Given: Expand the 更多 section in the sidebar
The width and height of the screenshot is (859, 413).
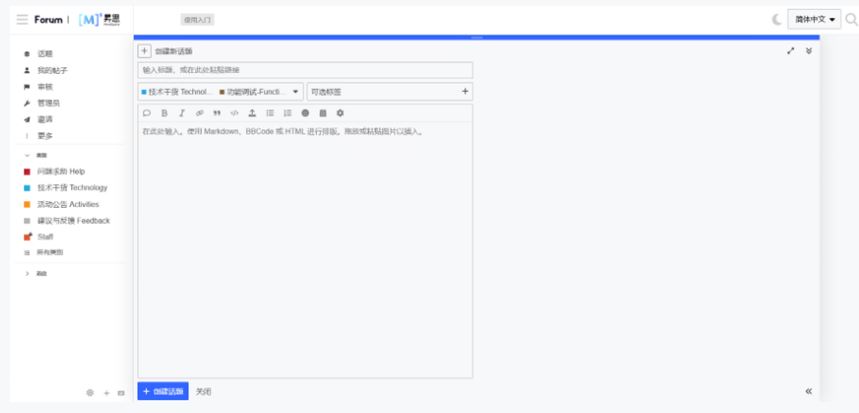Looking at the screenshot, I should click(x=45, y=136).
